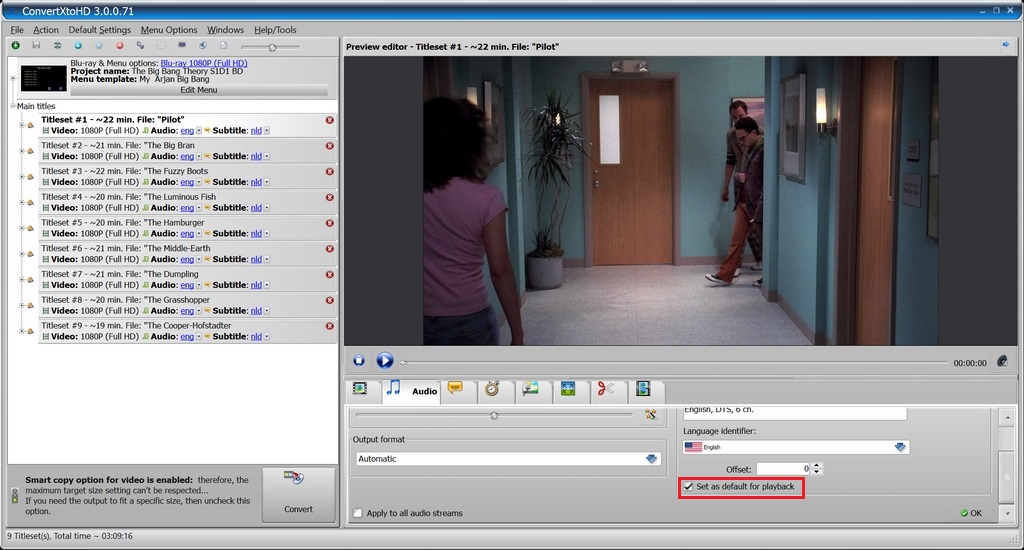1024x550 pixels.
Task: Click the chain tools icon in toolbar
Action: [140, 46]
